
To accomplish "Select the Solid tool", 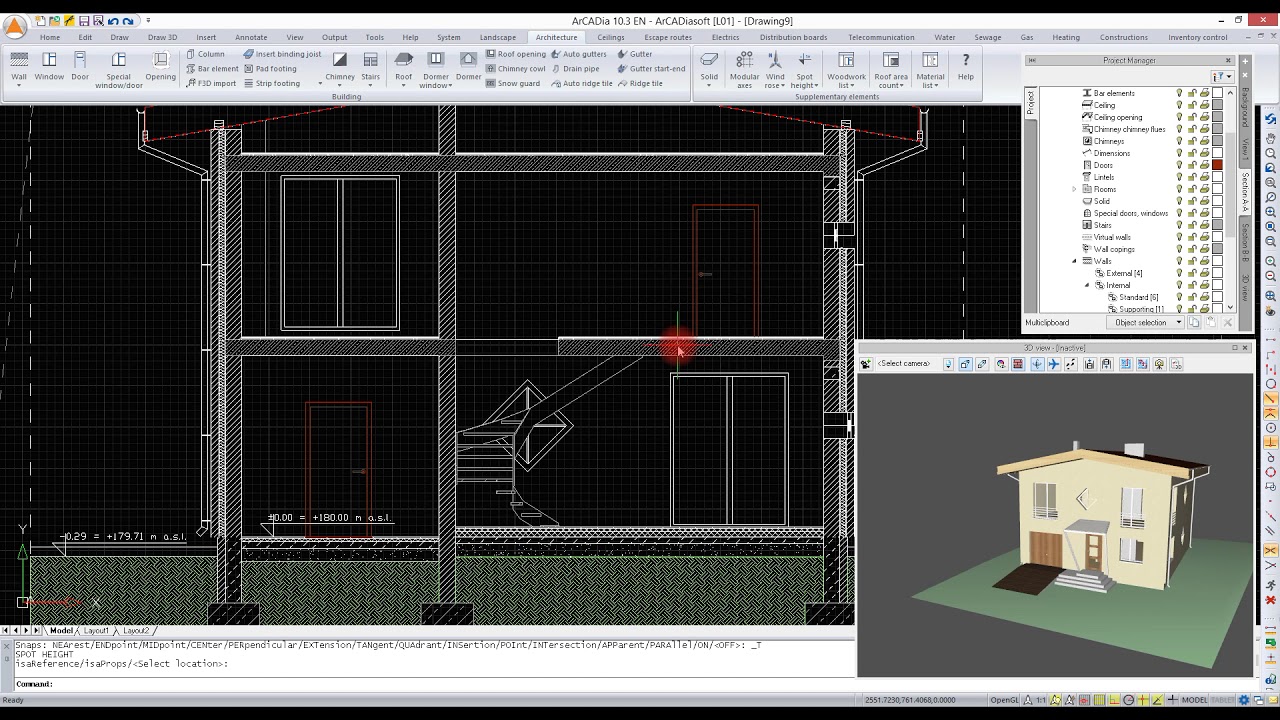I will tap(709, 68).
